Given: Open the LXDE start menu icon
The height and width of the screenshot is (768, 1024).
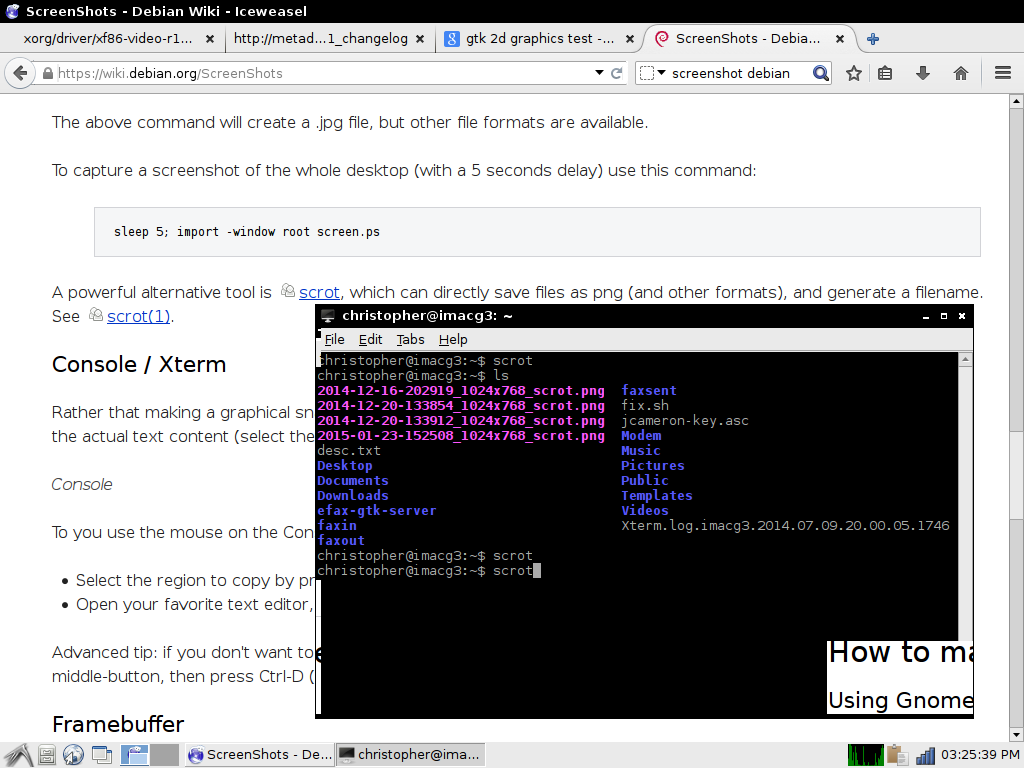Looking at the screenshot, I should click(19, 755).
